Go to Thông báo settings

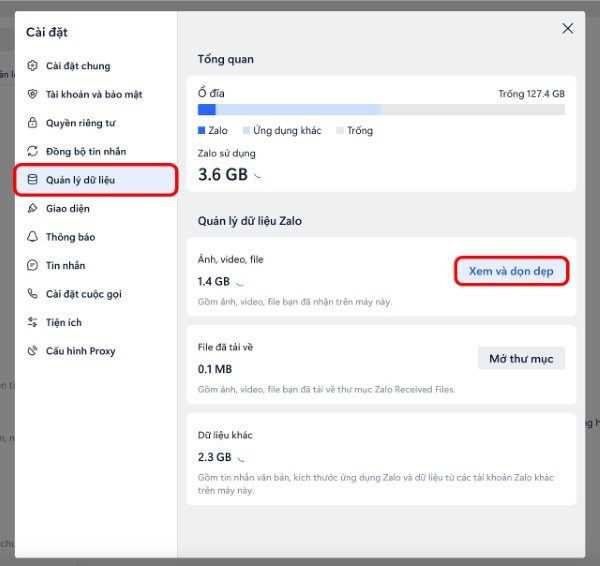(x=69, y=237)
